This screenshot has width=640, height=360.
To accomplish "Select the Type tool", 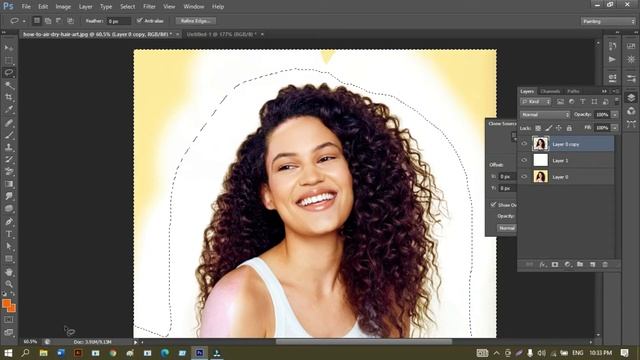I will 9,234.
